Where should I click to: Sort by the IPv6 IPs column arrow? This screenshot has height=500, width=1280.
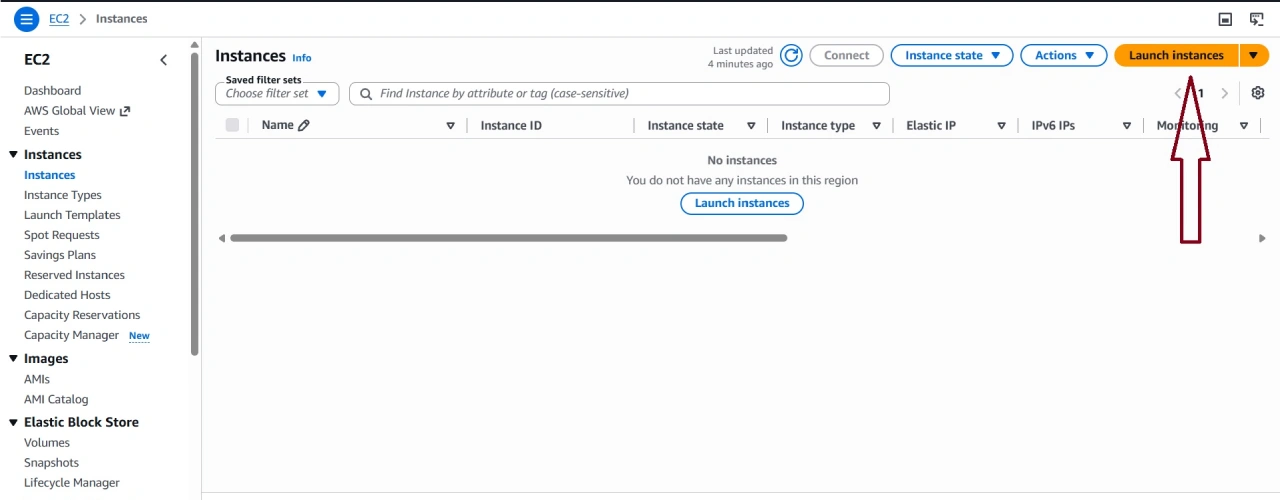1126,126
